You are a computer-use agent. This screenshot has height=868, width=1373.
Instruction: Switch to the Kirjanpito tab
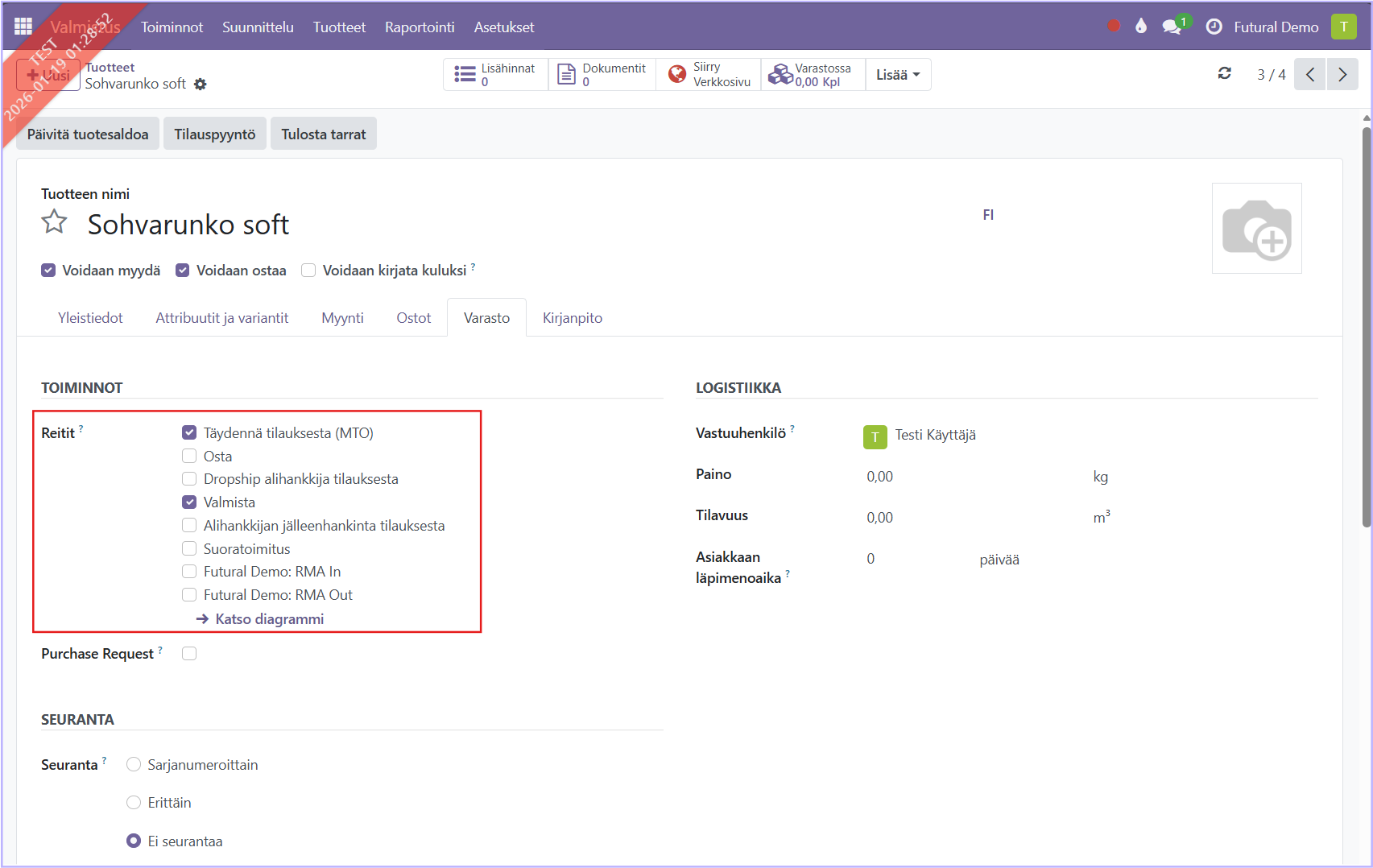tap(573, 318)
